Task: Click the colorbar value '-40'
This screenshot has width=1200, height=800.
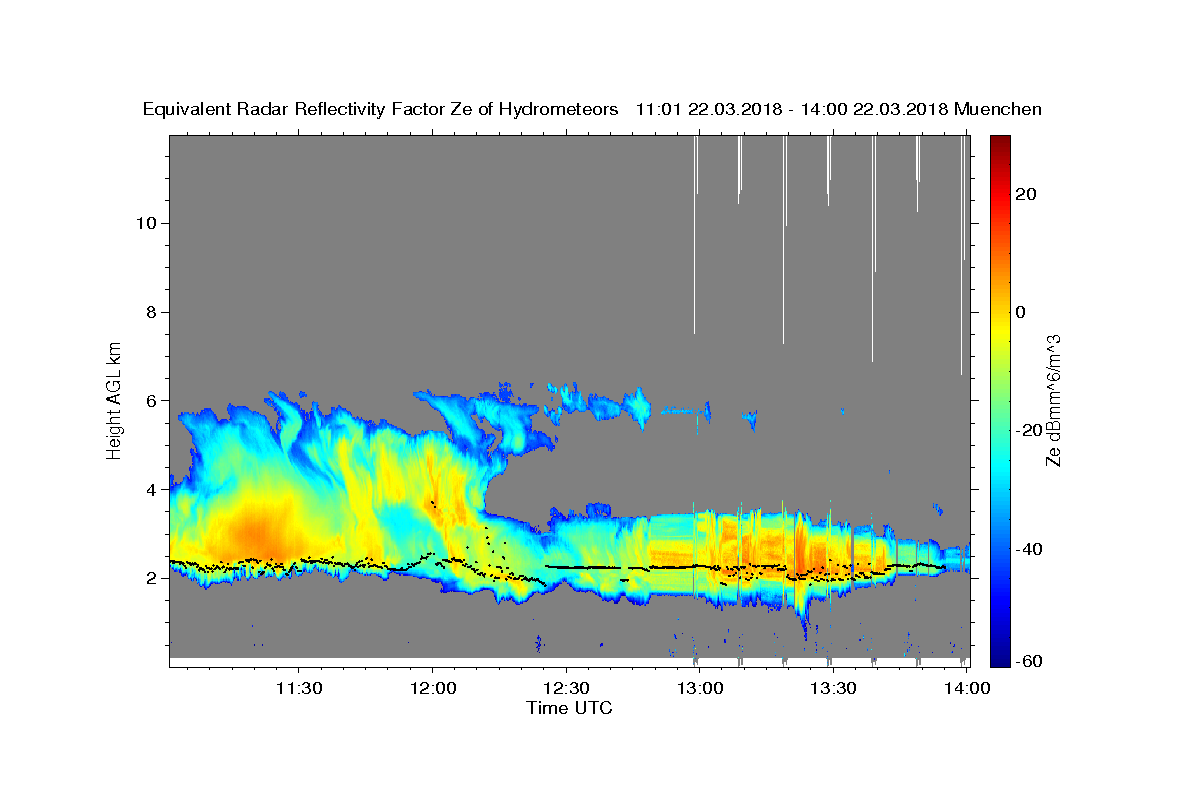Action: (x=1029, y=548)
